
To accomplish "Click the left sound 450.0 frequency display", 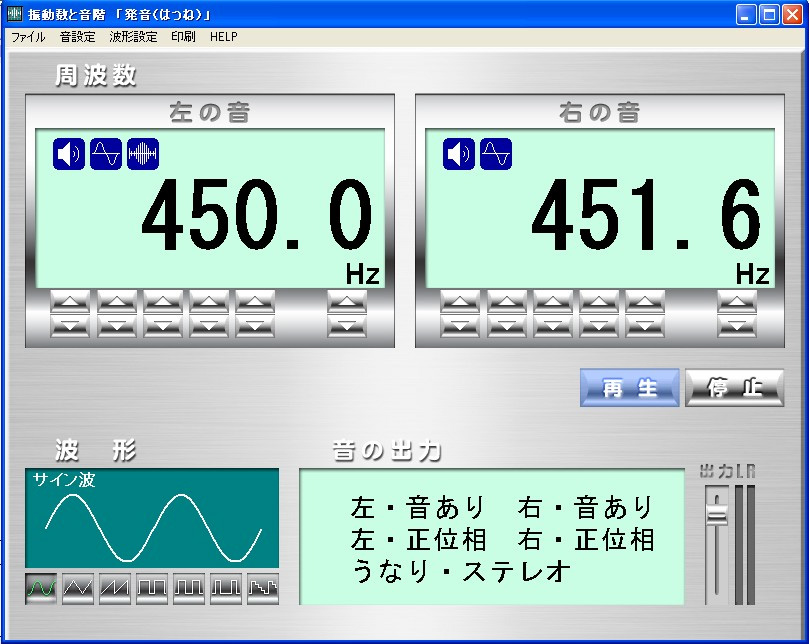I will (x=258, y=216).
